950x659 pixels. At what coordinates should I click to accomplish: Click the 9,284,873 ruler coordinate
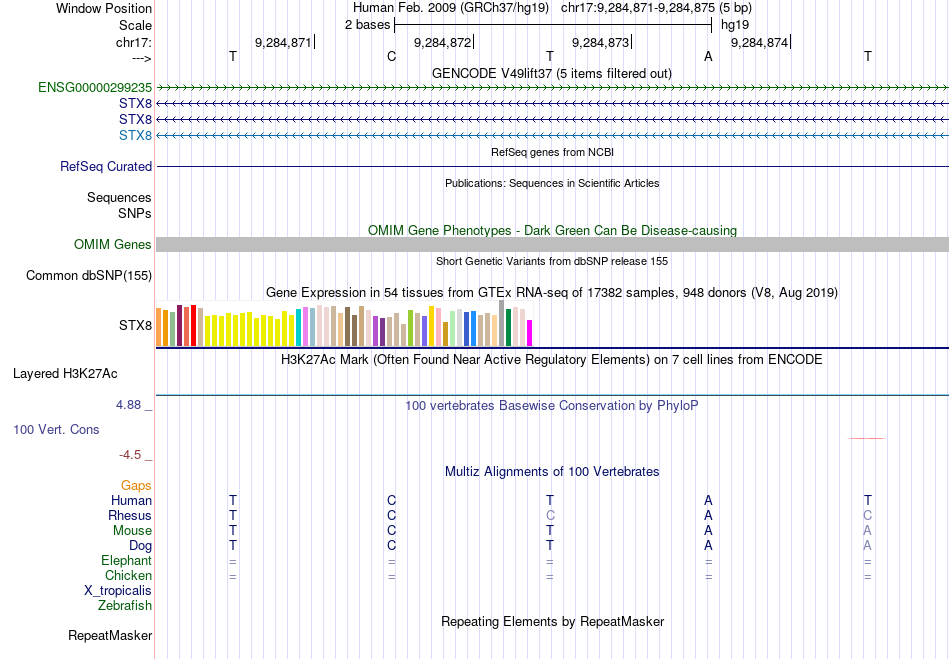(x=600, y=42)
